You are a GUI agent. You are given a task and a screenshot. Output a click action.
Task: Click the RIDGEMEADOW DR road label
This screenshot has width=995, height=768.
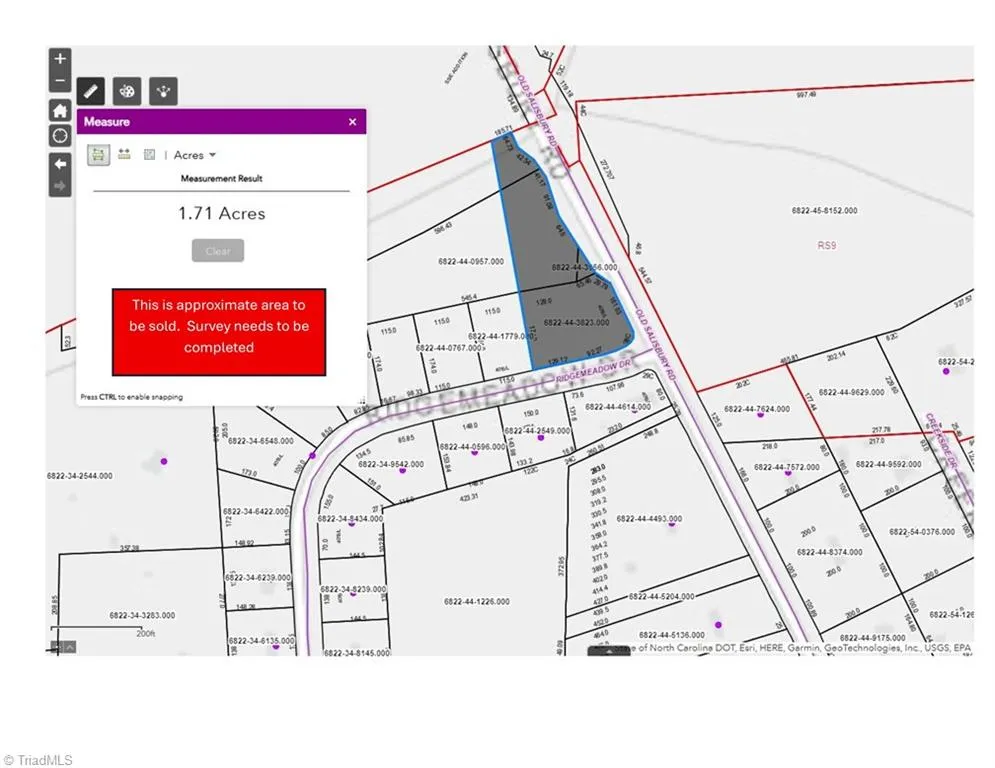[594, 370]
